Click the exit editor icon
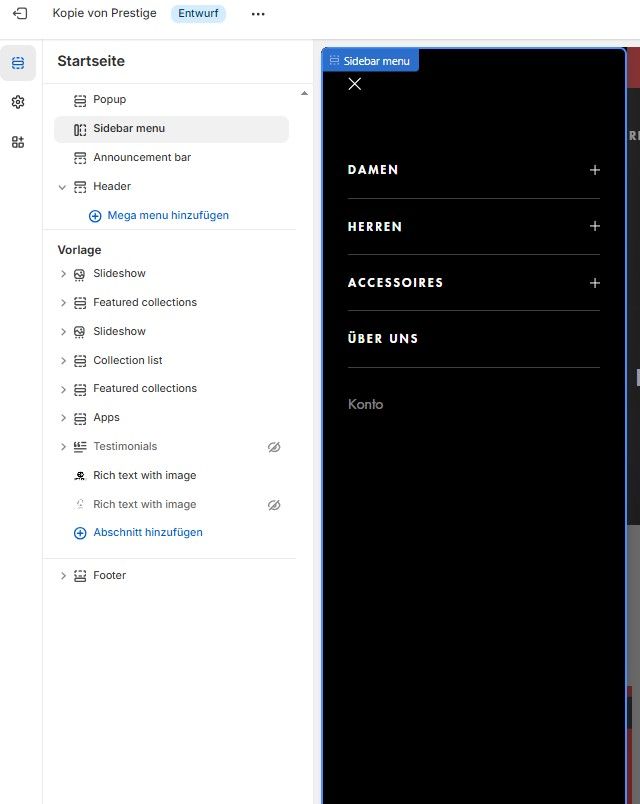Image resolution: width=640 pixels, height=804 pixels. (19, 14)
